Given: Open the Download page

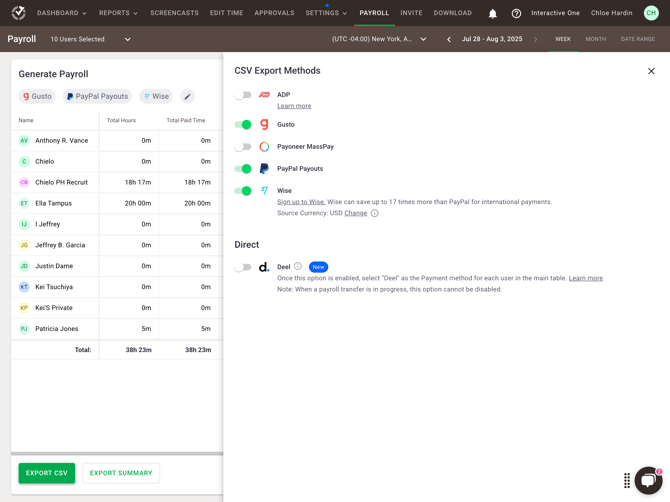Looking at the screenshot, I should (x=453, y=13).
